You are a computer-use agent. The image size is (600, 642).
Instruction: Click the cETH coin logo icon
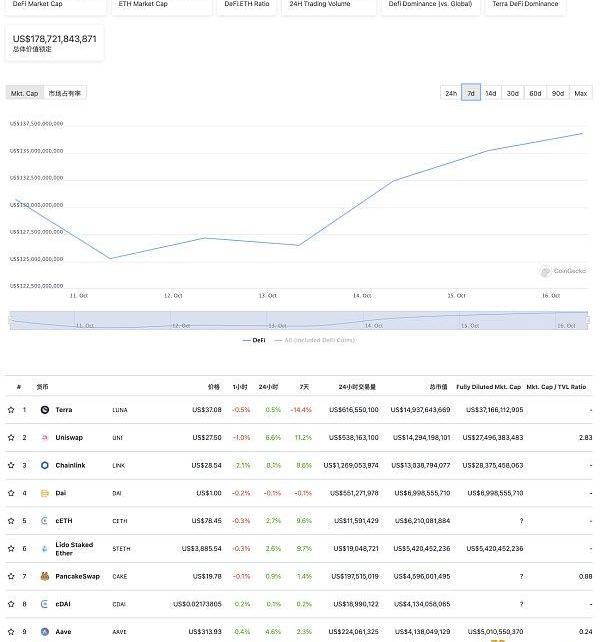(x=45, y=520)
